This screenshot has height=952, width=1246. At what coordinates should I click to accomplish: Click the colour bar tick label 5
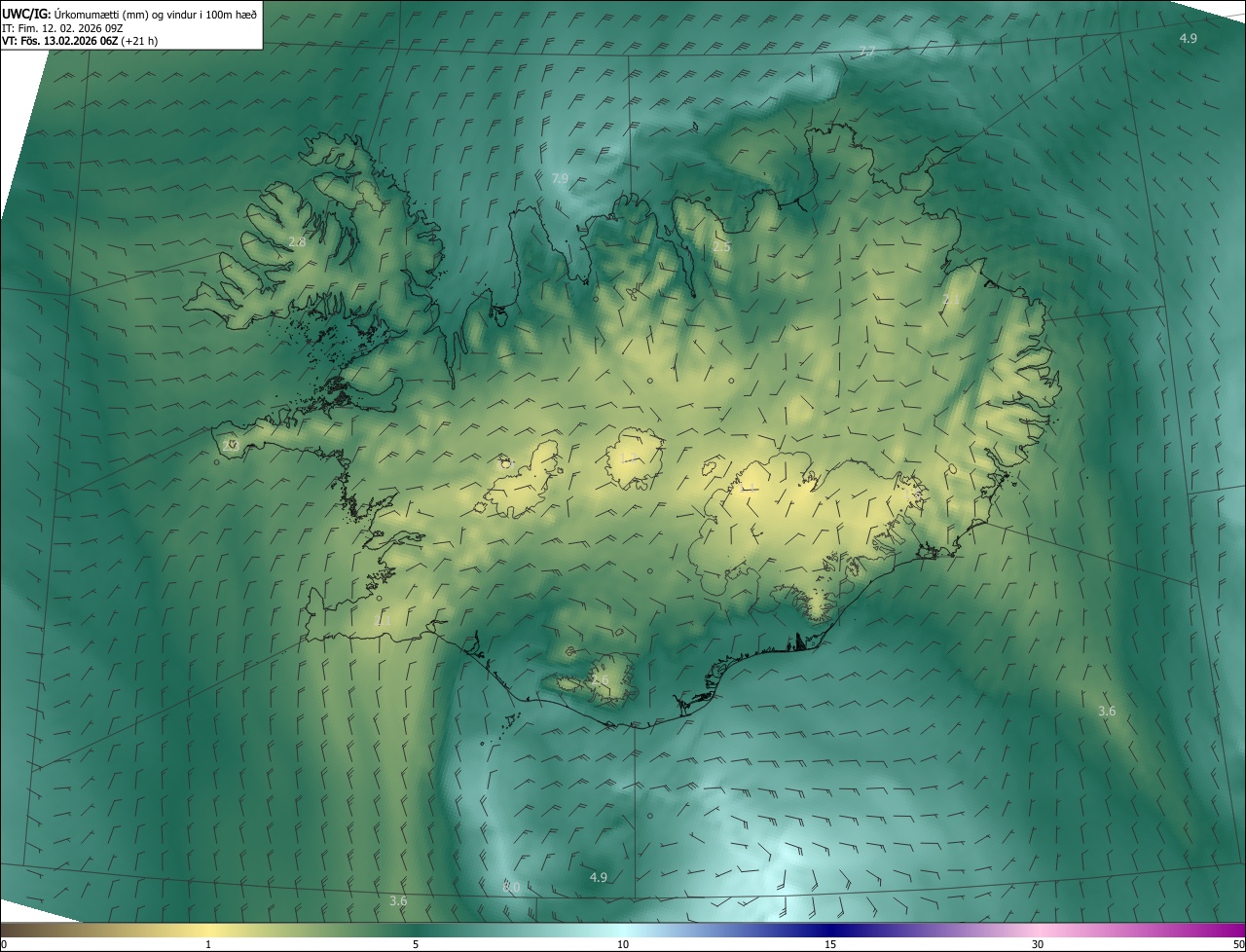[416, 944]
